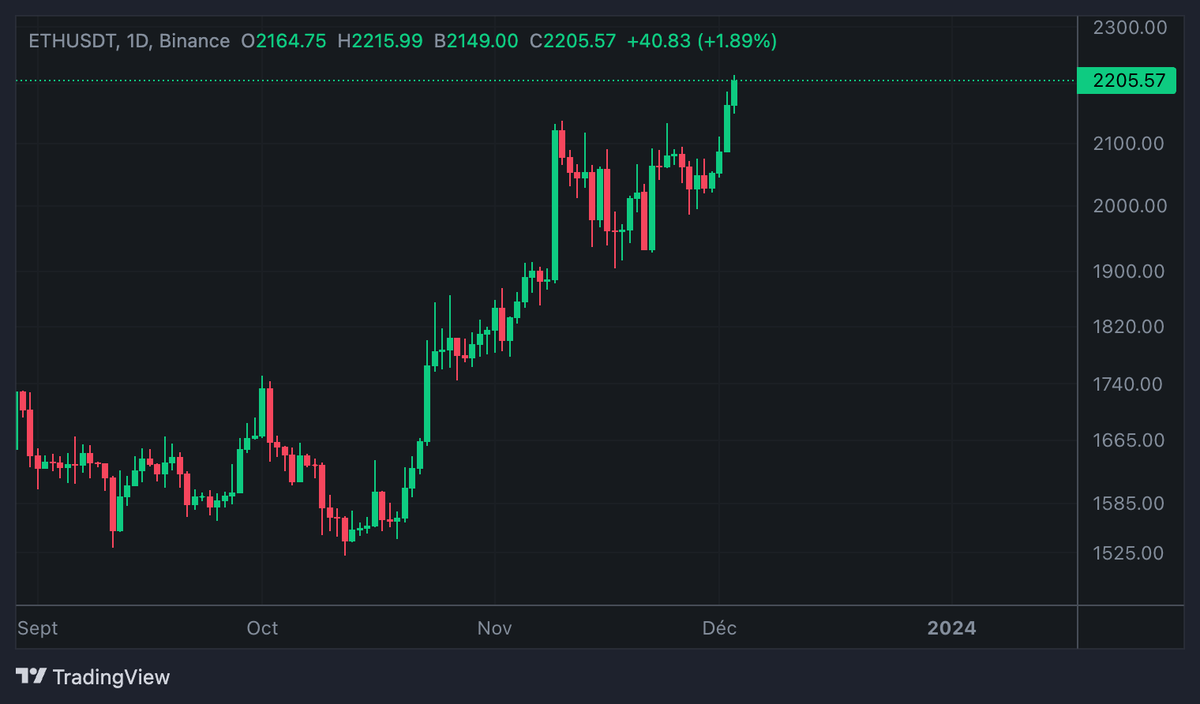Image resolution: width=1200 pixels, height=704 pixels.
Task: Click the latest green candle at chart top
Action: 735,92
